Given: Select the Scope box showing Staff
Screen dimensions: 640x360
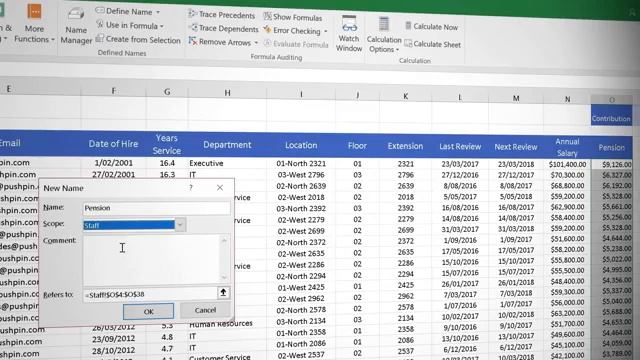Looking at the screenshot, I should [129, 225].
